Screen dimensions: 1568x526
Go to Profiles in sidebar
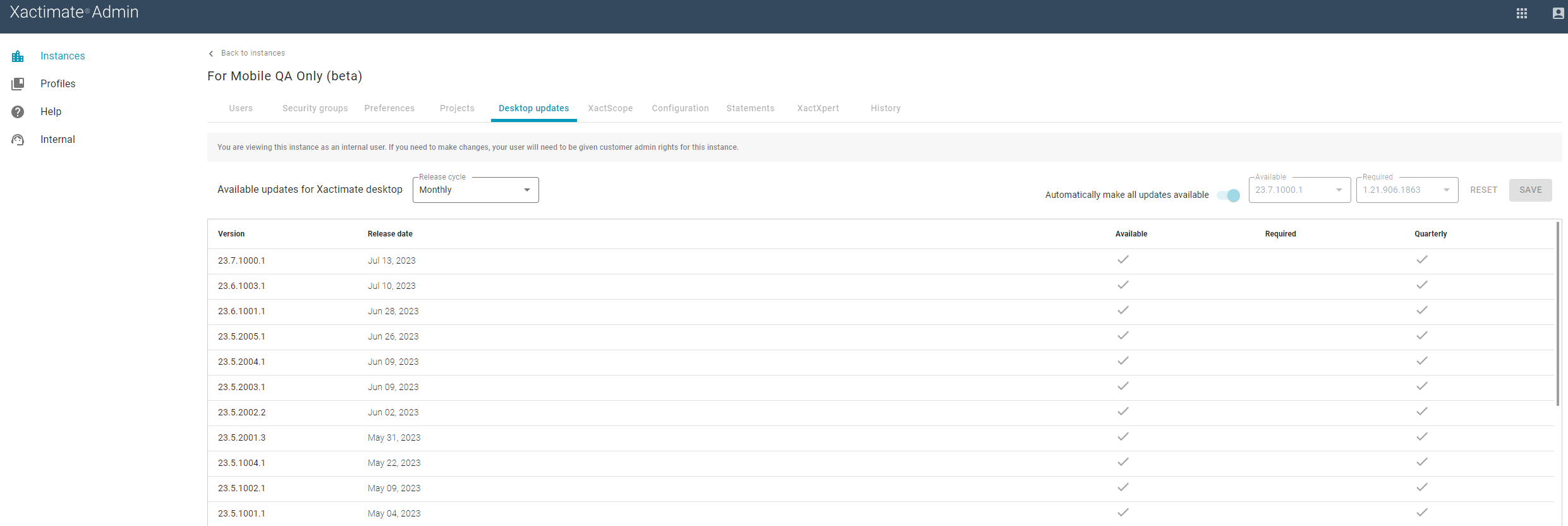[58, 83]
